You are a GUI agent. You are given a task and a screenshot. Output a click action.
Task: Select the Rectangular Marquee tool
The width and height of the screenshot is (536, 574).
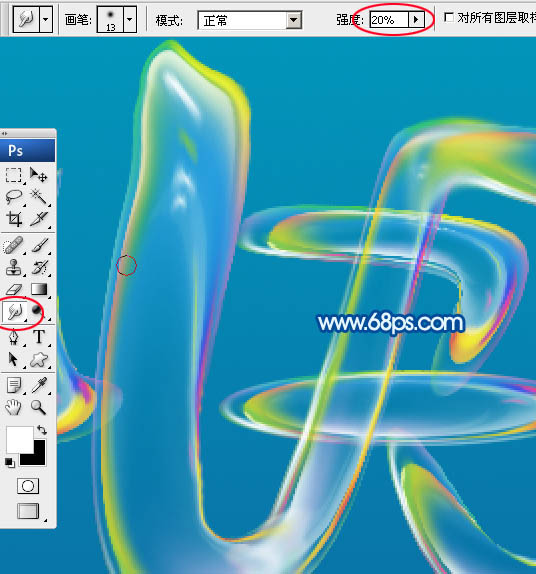point(14,175)
